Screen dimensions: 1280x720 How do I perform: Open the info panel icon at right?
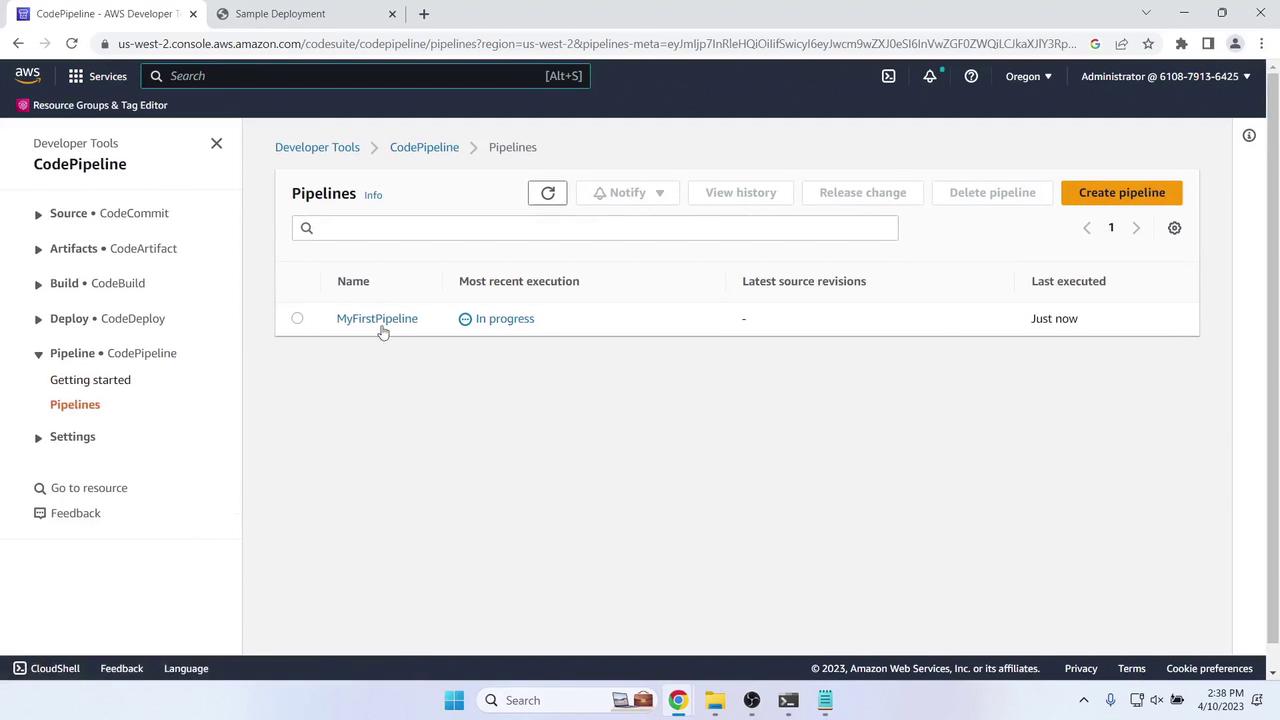click(1249, 135)
